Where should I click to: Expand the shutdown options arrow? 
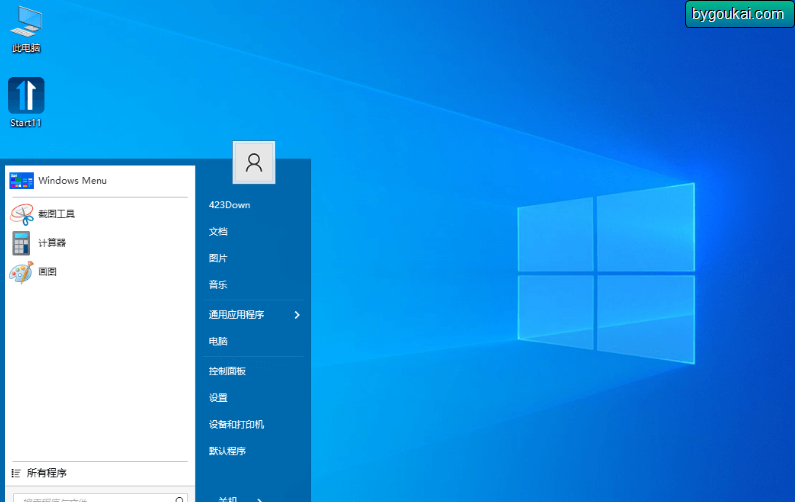[260, 499]
